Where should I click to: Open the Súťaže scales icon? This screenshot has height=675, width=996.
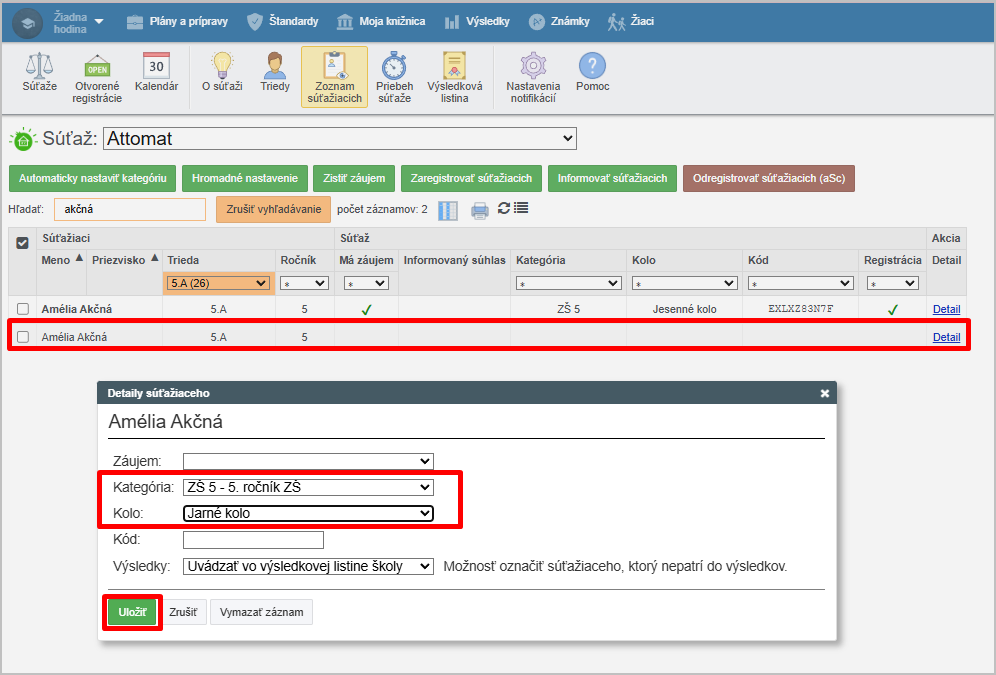(40, 66)
